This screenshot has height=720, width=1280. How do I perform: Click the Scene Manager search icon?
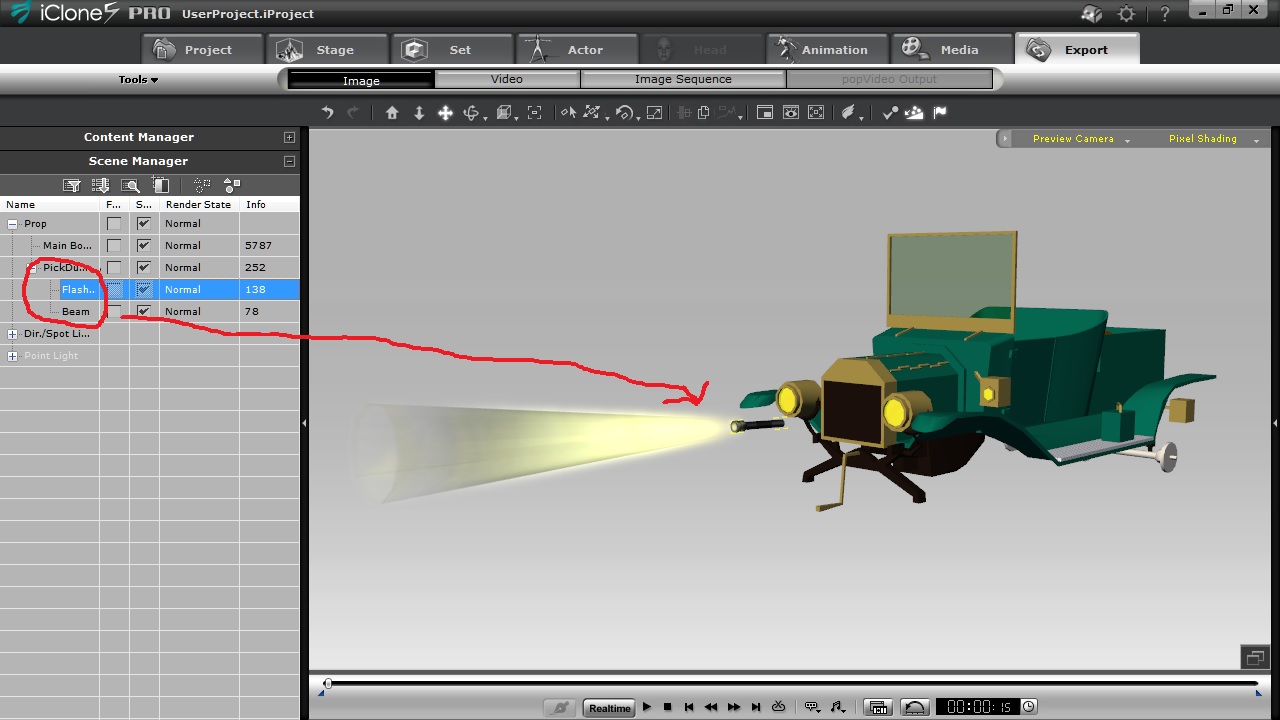pyautogui.click(x=130, y=185)
